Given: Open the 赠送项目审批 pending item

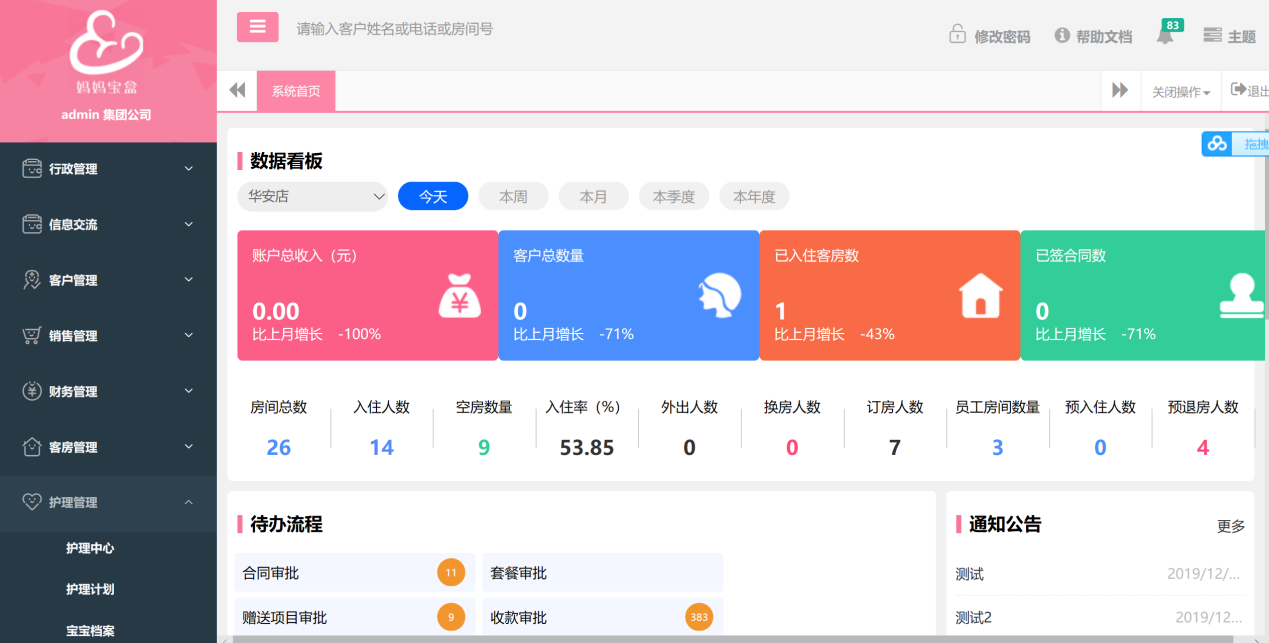Looking at the screenshot, I should [354, 617].
